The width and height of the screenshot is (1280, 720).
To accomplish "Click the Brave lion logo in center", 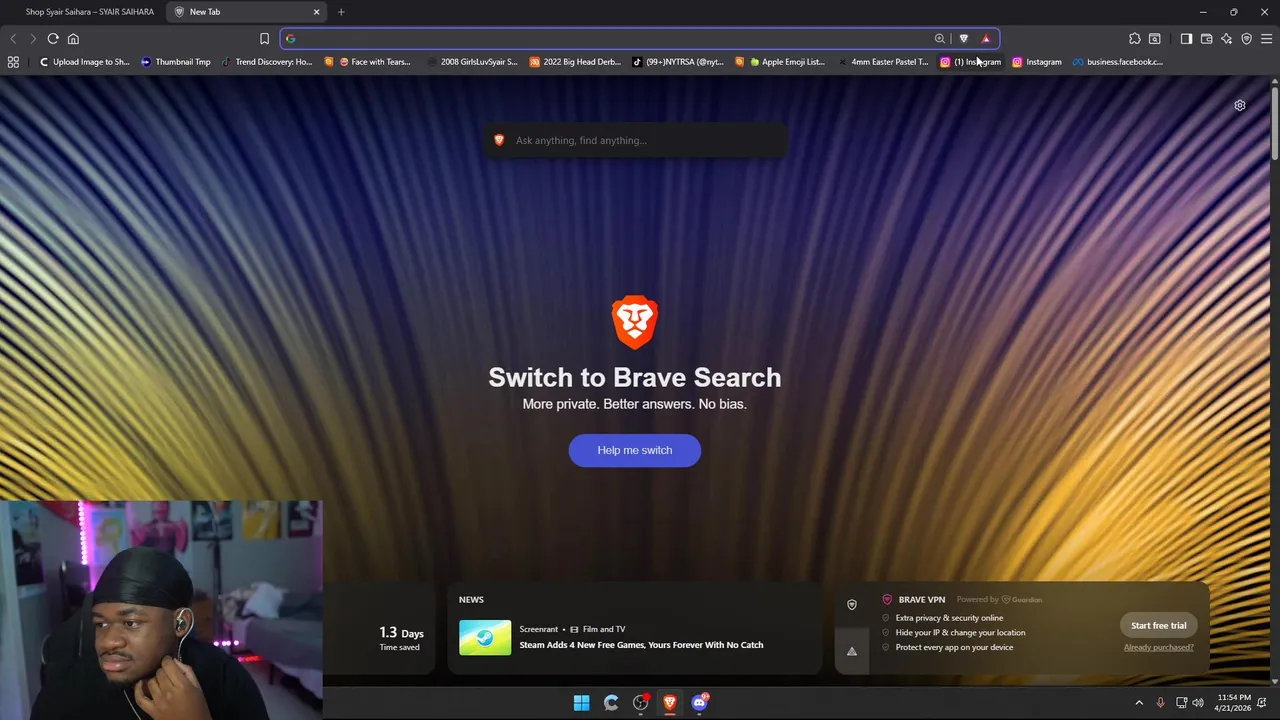I will 635,322.
